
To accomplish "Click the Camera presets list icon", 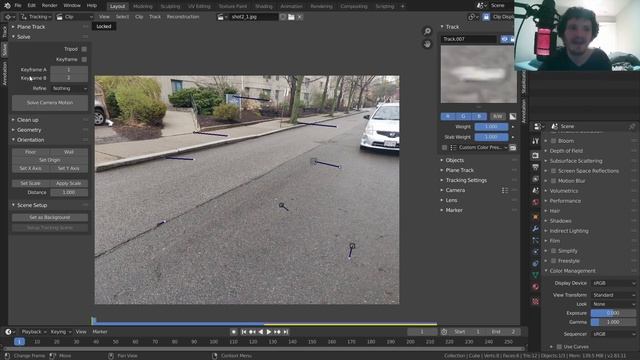I will (x=505, y=190).
